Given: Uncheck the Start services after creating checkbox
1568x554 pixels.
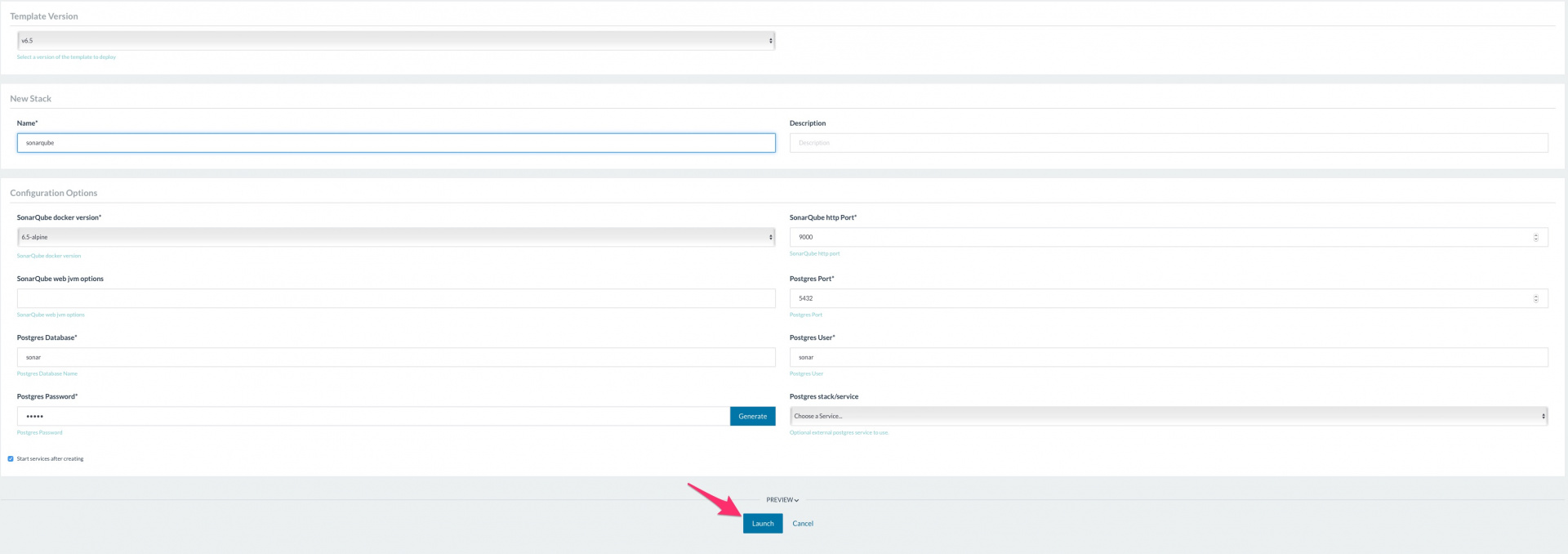Looking at the screenshot, I should tap(11, 458).
